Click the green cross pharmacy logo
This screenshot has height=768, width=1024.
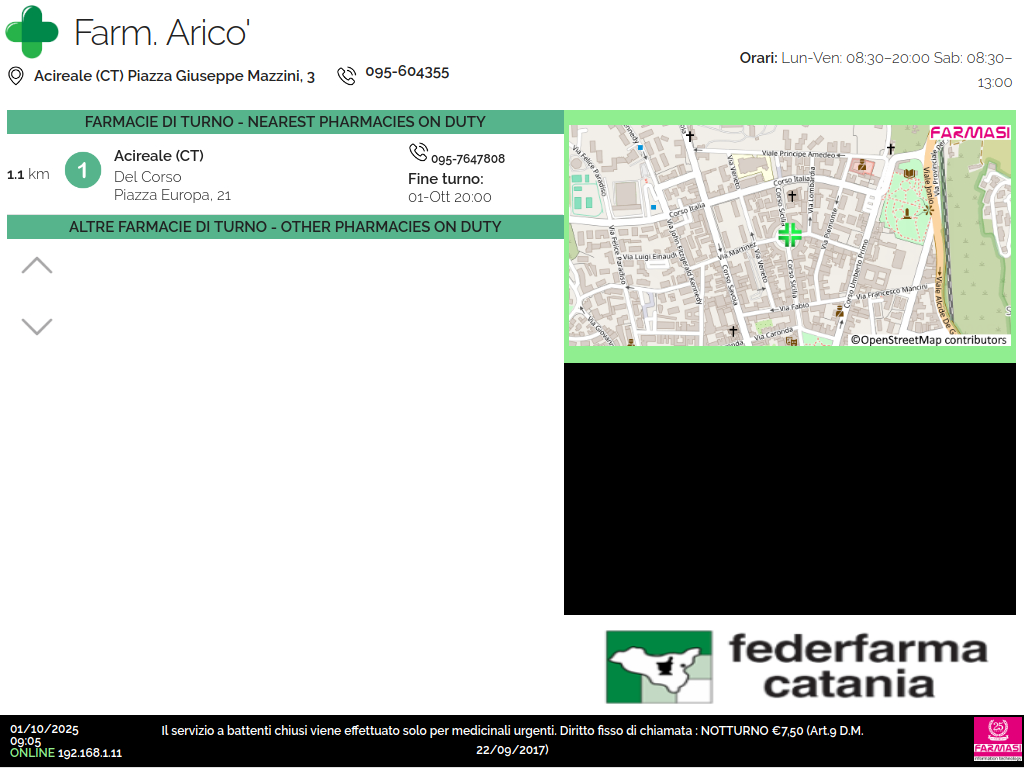32,31
